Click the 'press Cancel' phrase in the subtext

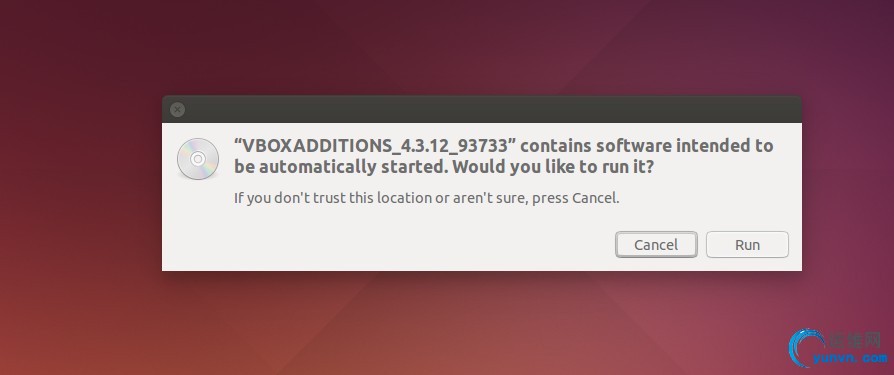coord(576,198)
